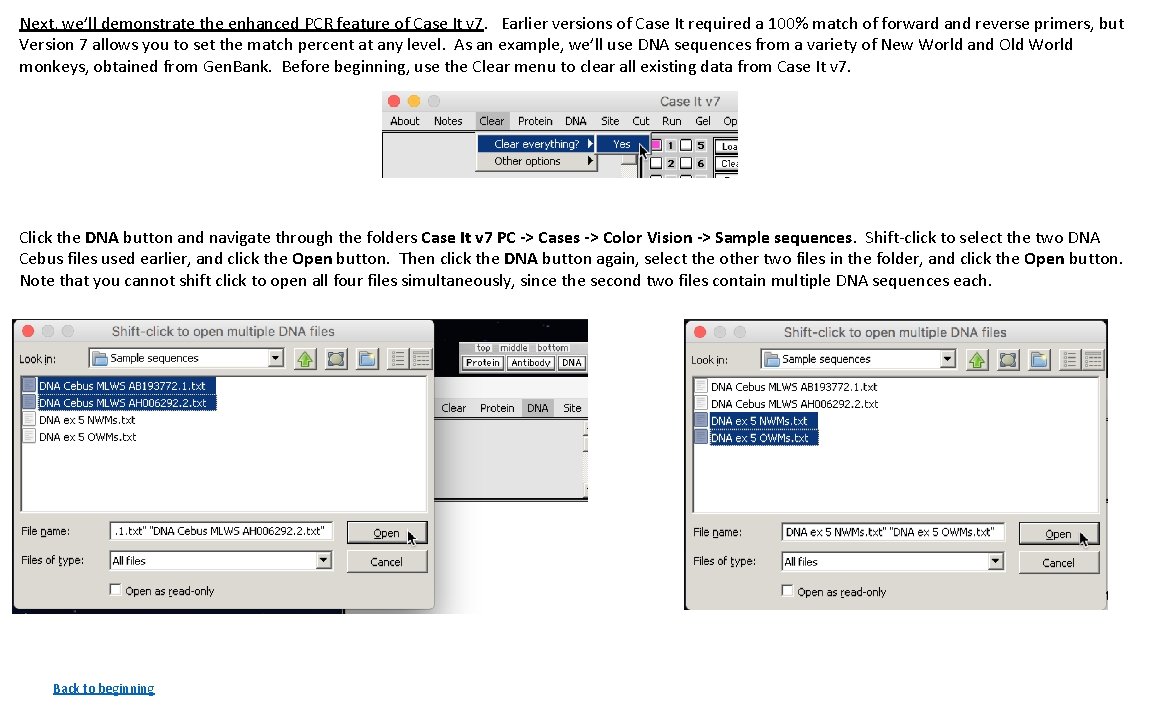
Task: Switch to Details view in the dialog
Action: tap(421, 358)
